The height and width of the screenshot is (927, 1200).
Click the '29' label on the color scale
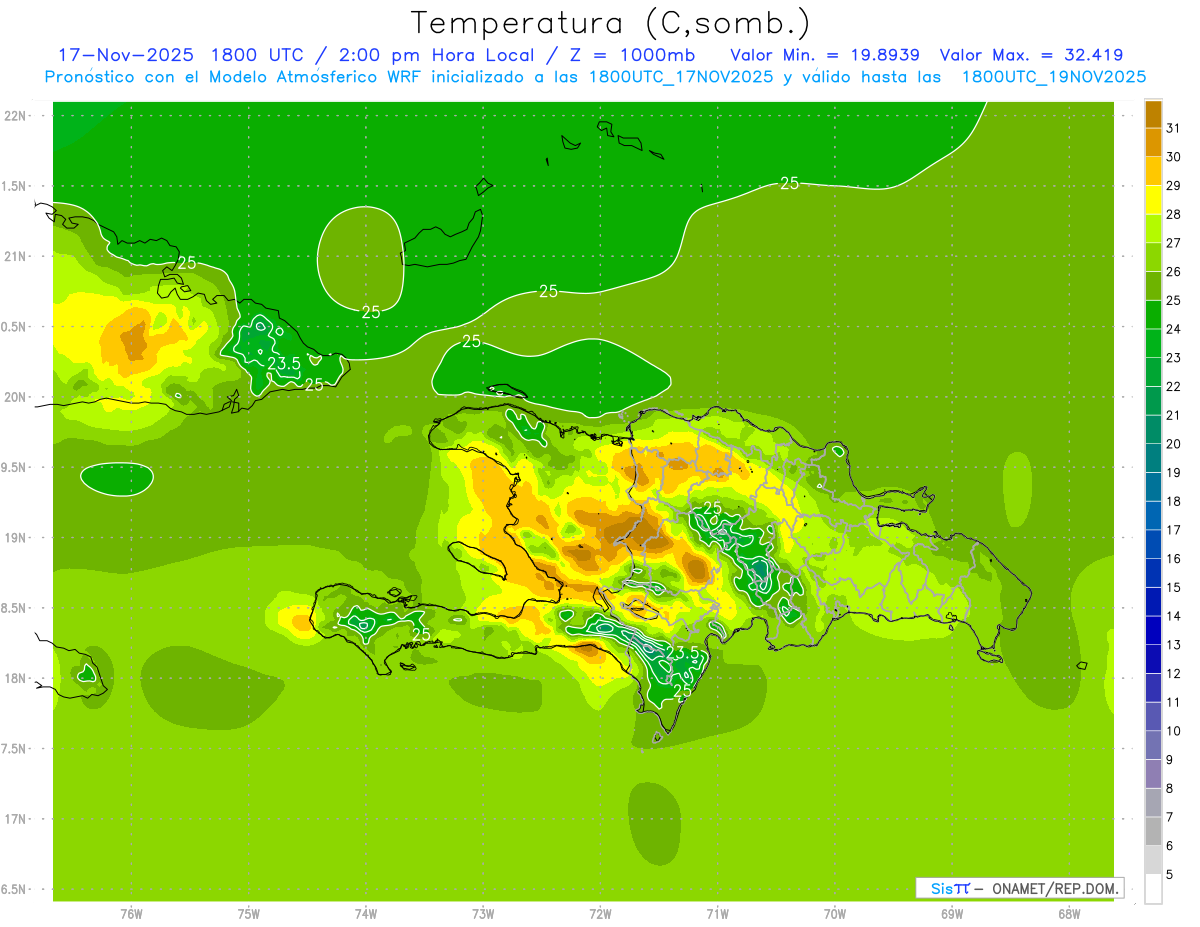(x=1173, y=186)
